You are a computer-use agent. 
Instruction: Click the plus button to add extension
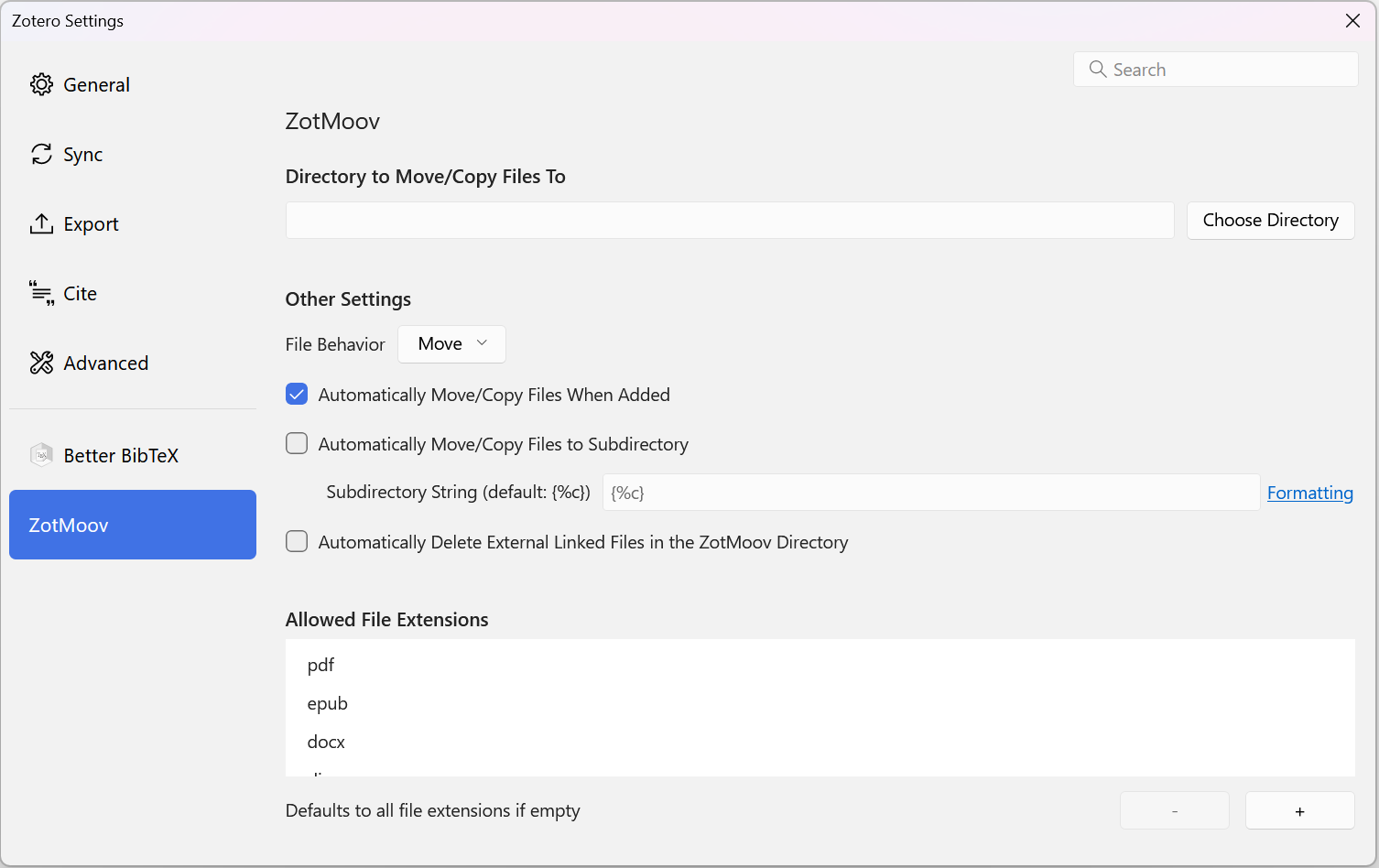point(1300,811)
